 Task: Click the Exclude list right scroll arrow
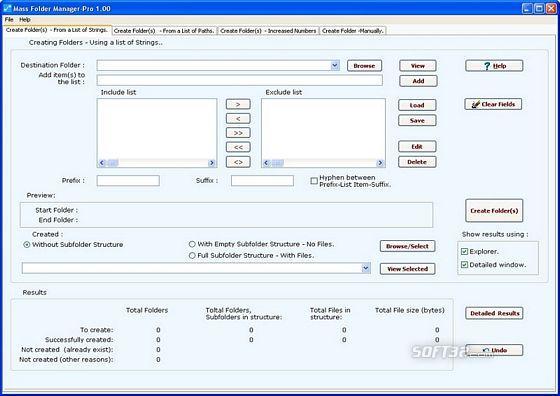click(x=380, y=163)
